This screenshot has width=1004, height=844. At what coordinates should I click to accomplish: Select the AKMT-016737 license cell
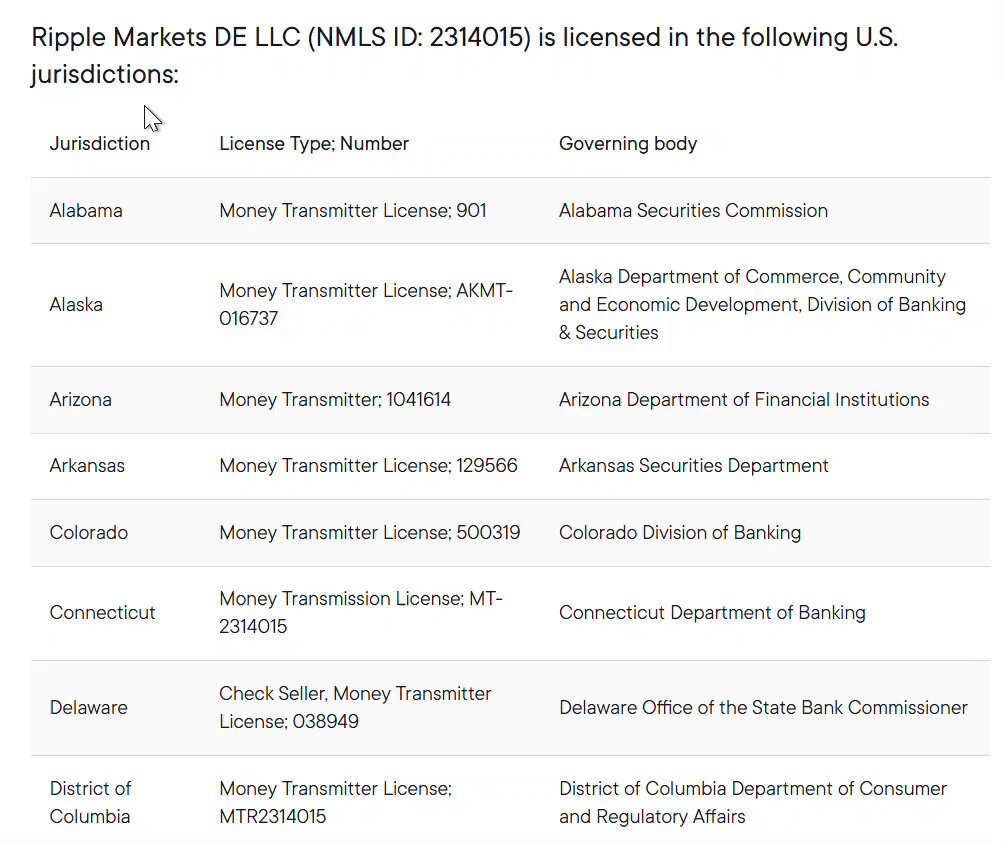click(366, 305)
